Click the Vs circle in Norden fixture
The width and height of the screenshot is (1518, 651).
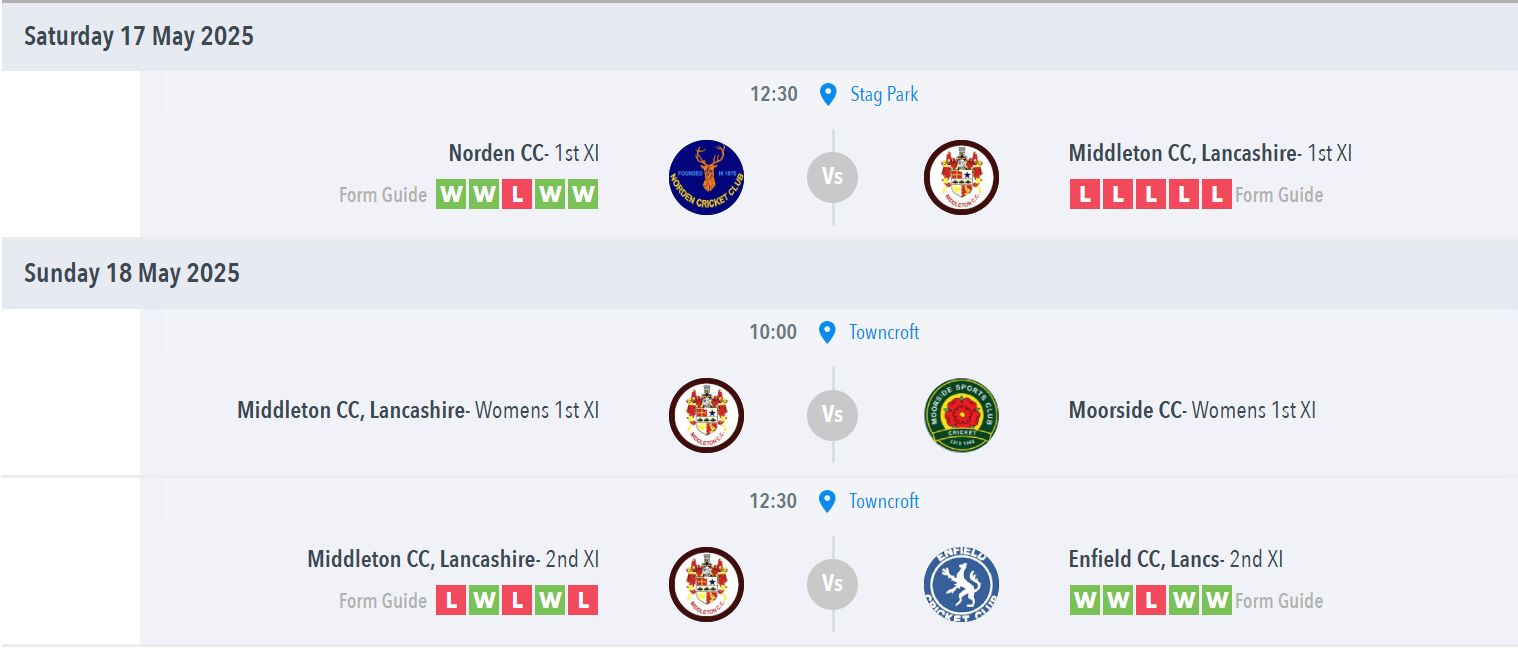[x=833, y=177]
